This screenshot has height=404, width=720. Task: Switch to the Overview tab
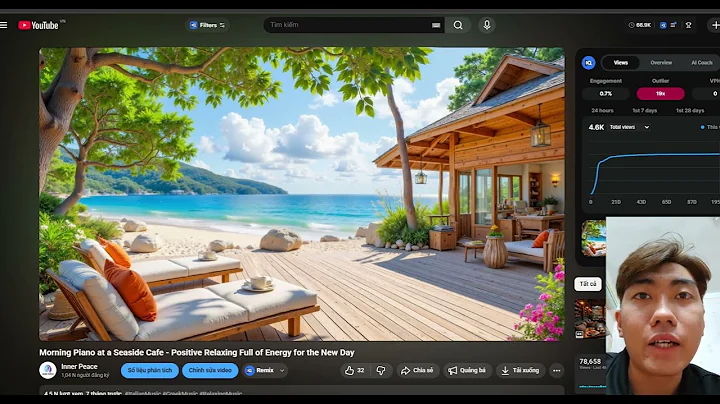661,62
